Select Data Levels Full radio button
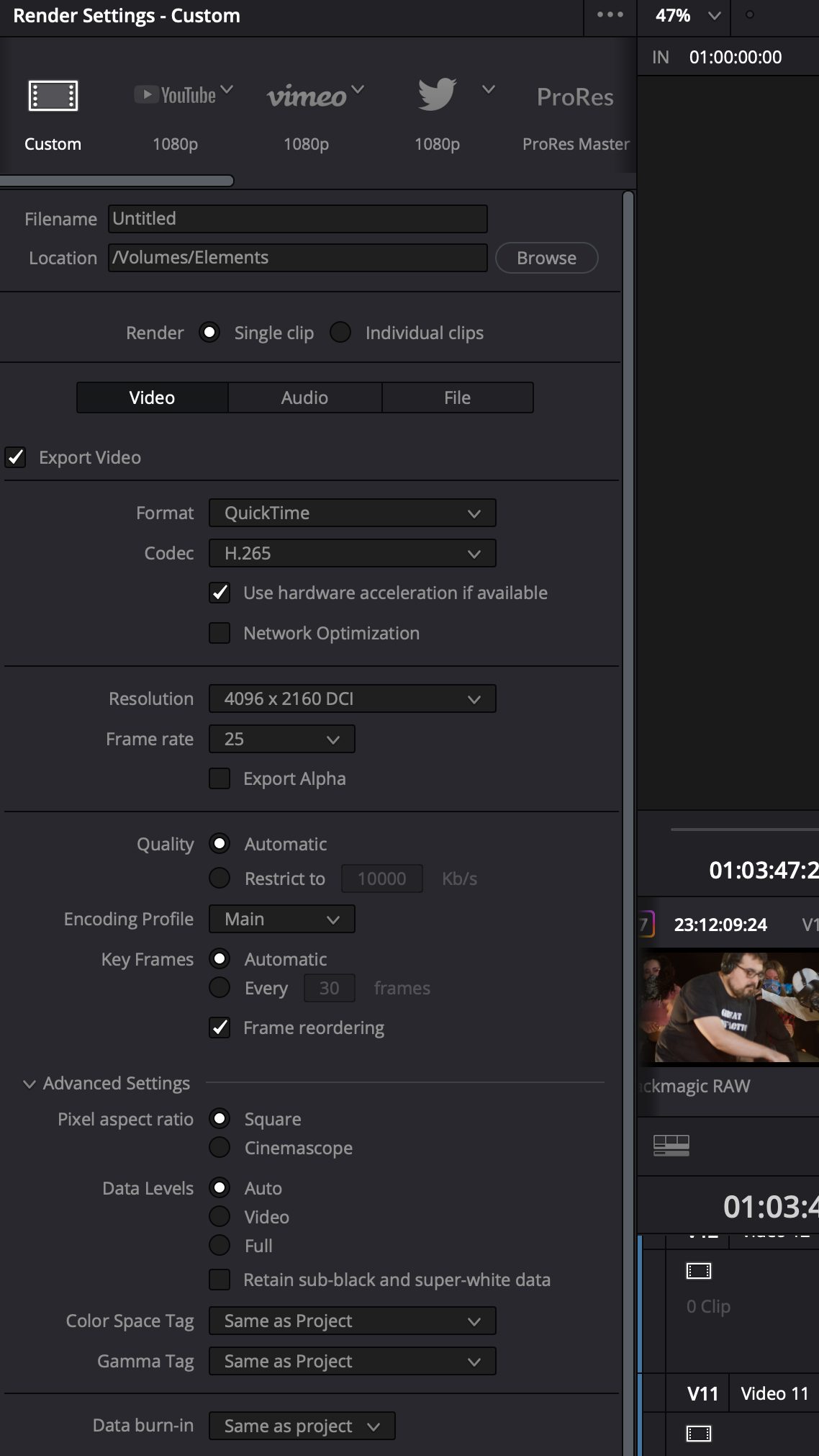The image size is (819, 1456). pos(220,1245)
